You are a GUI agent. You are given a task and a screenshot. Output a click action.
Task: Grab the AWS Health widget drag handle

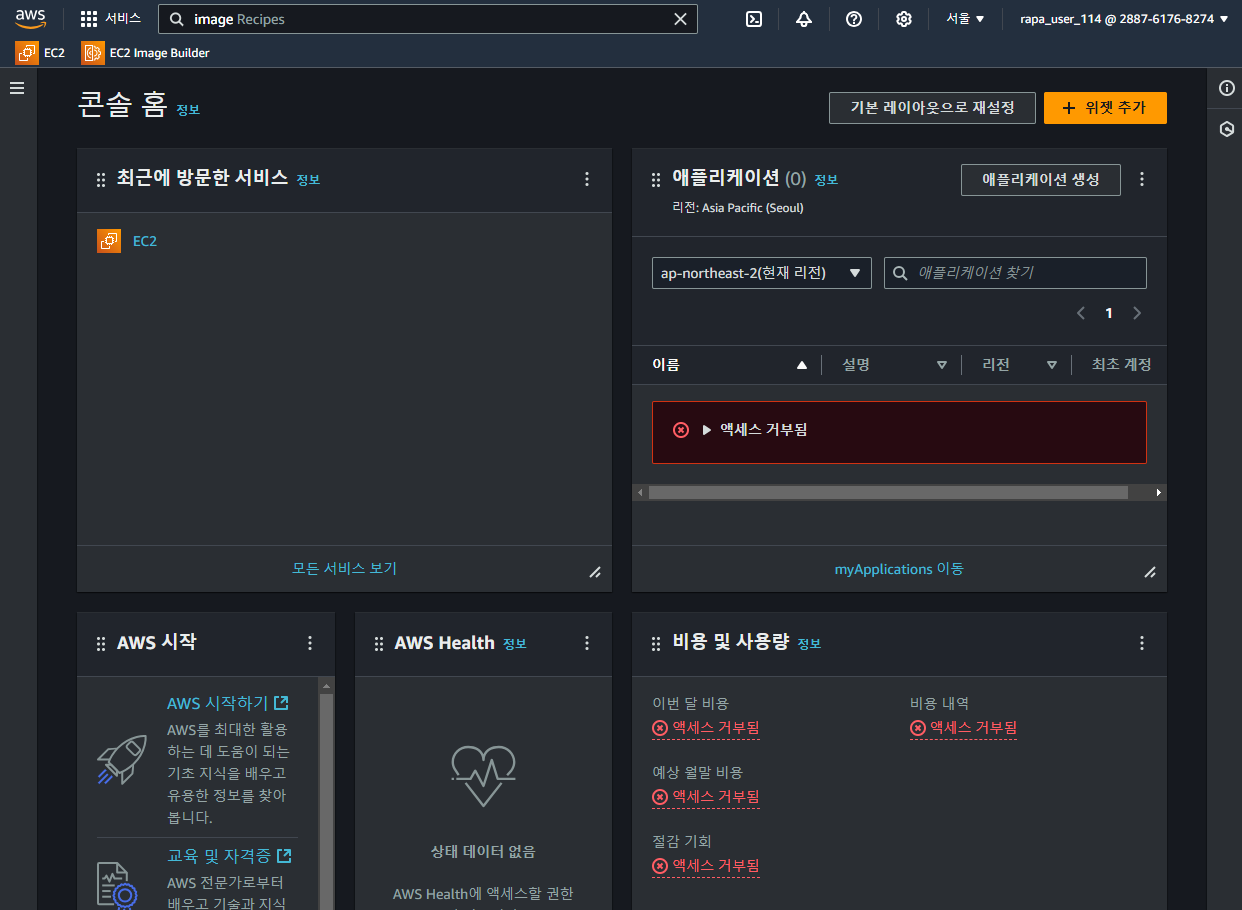[x=379, y=644]
